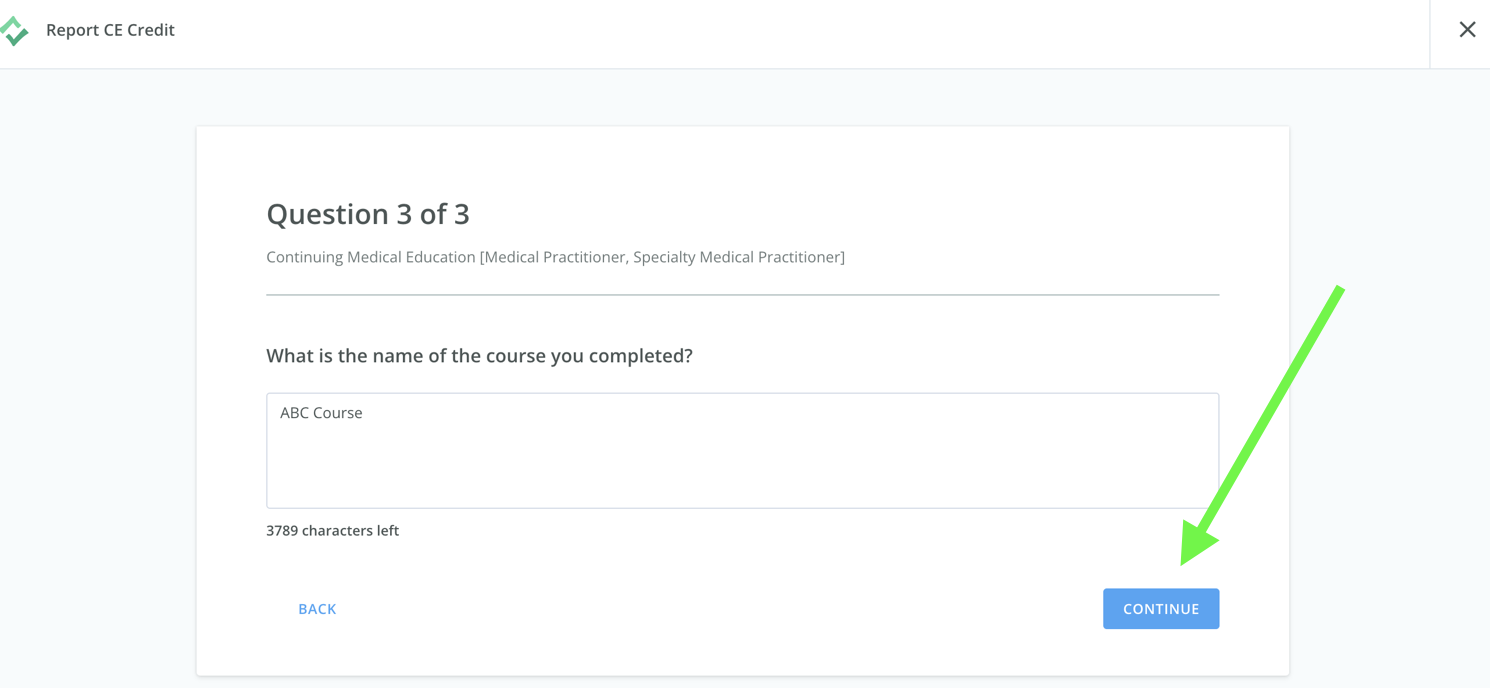This screenshot has width=1496, height=688.
Task: Go BACK to the previous question
Action: [317, 609]
